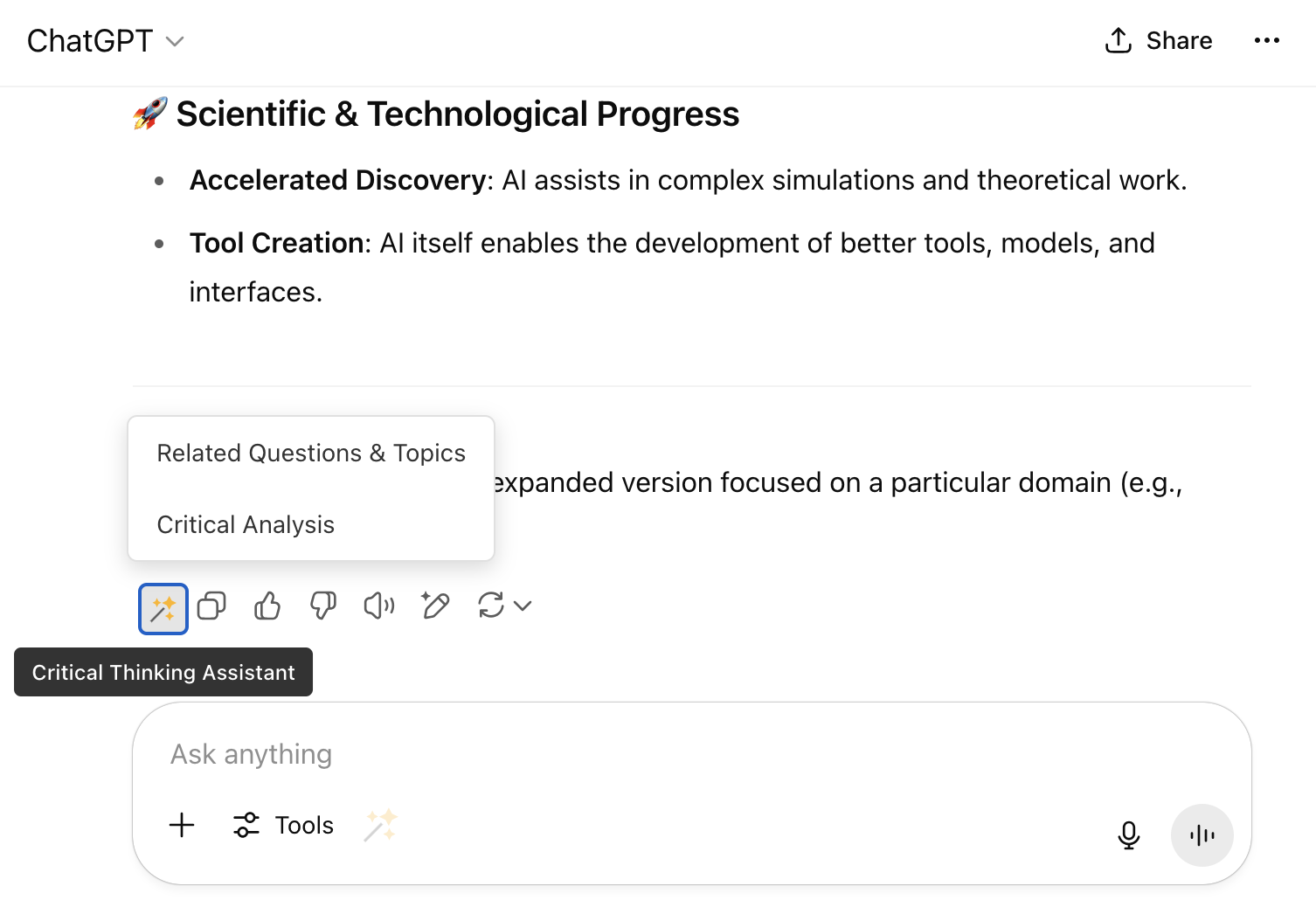Attach a file with the plus icon

point(182,825)
